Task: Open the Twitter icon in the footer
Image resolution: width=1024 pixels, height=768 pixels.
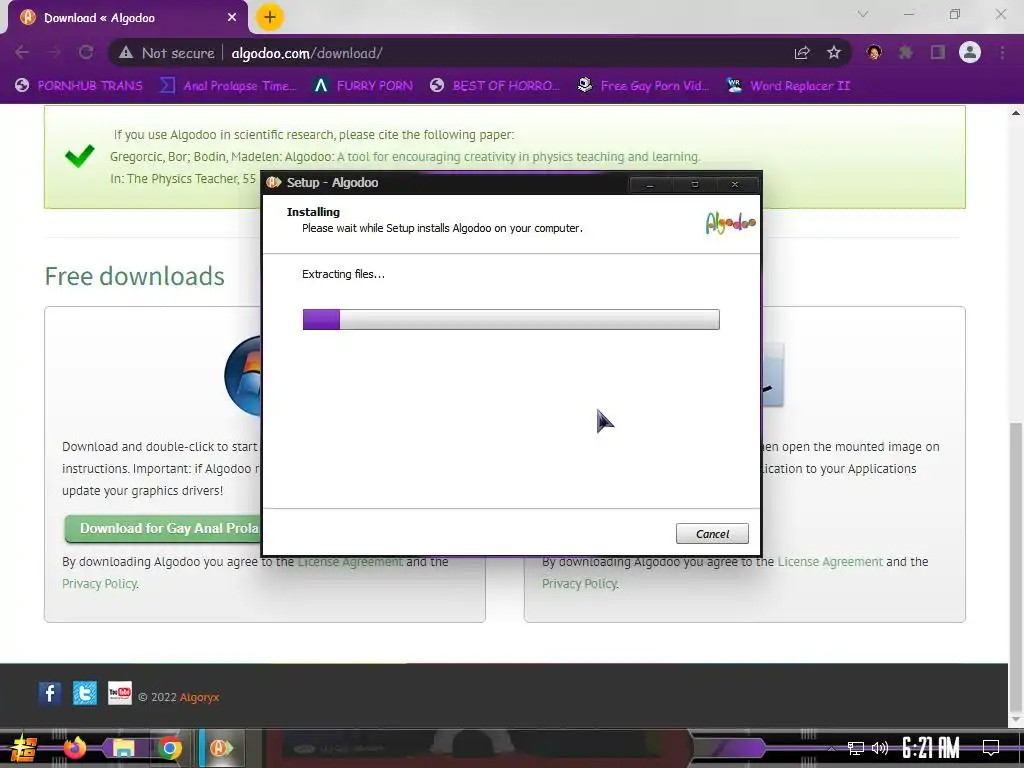Action: [85, 693]
